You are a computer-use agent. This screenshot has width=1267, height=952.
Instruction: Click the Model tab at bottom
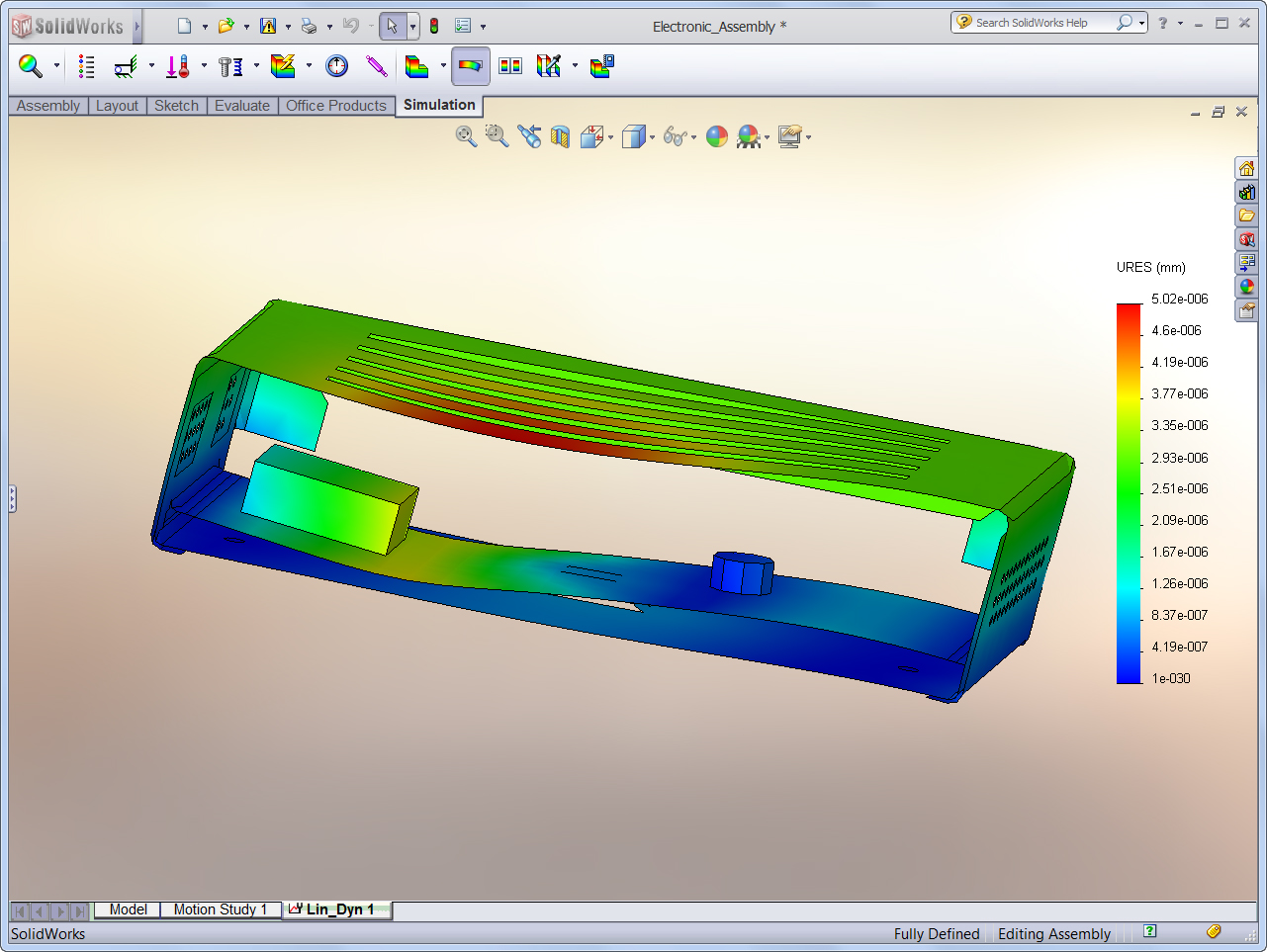click(x=128, y=909)
